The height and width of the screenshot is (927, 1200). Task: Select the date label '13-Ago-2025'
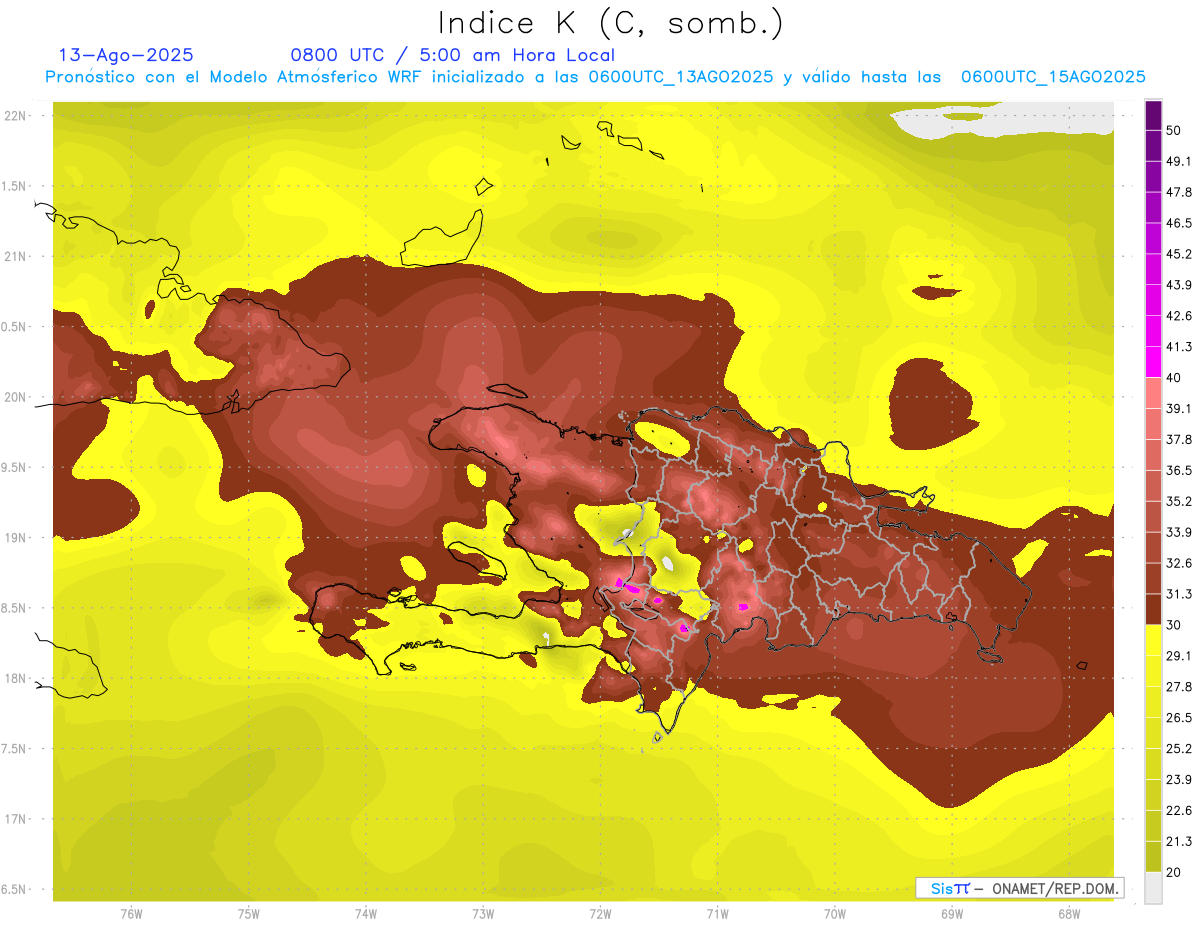tap(126, 55)
